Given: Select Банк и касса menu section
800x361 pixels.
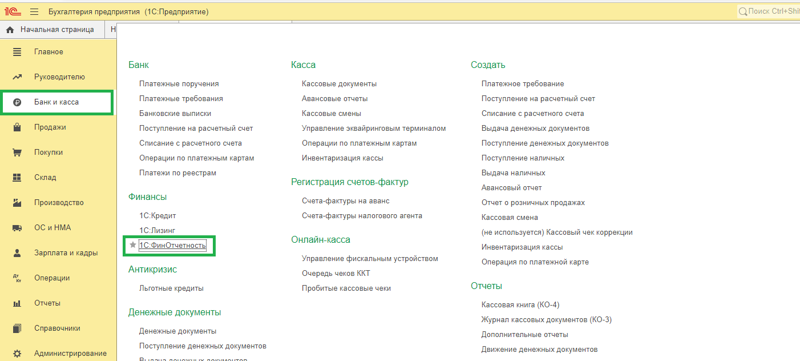Looking at the screenshot, I should point(57,102).
